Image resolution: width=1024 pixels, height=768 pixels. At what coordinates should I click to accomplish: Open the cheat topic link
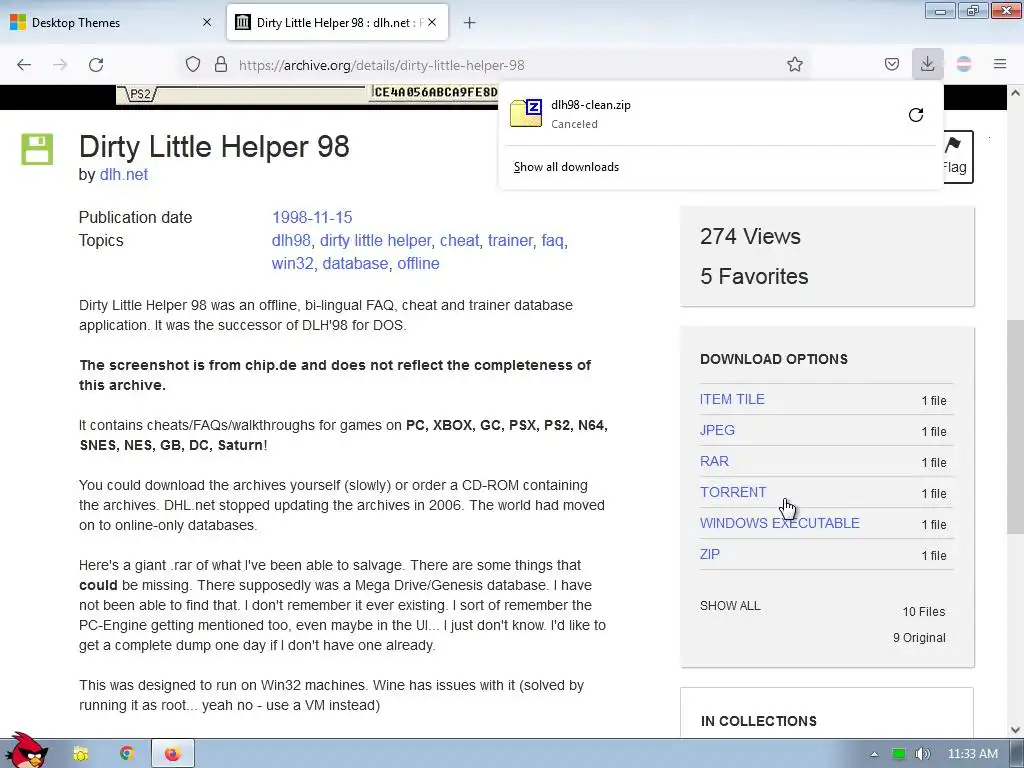pyautogui.click(x=459, y=240)
